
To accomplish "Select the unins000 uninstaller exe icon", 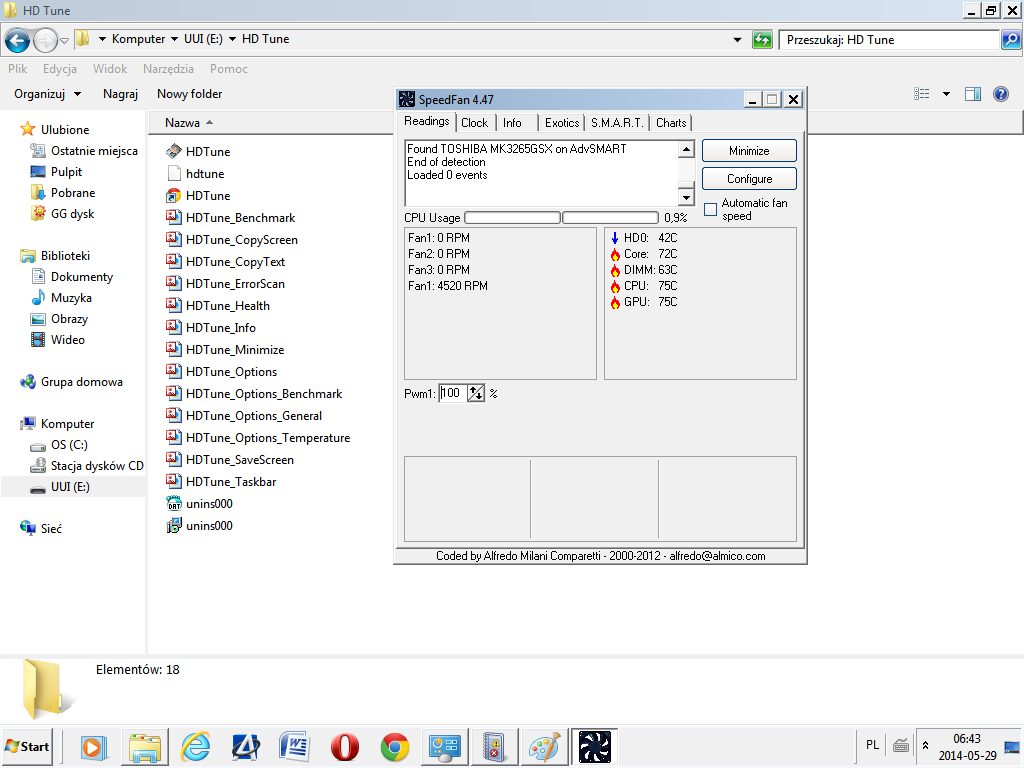I will pyautogui.click(x=174, y=526).
